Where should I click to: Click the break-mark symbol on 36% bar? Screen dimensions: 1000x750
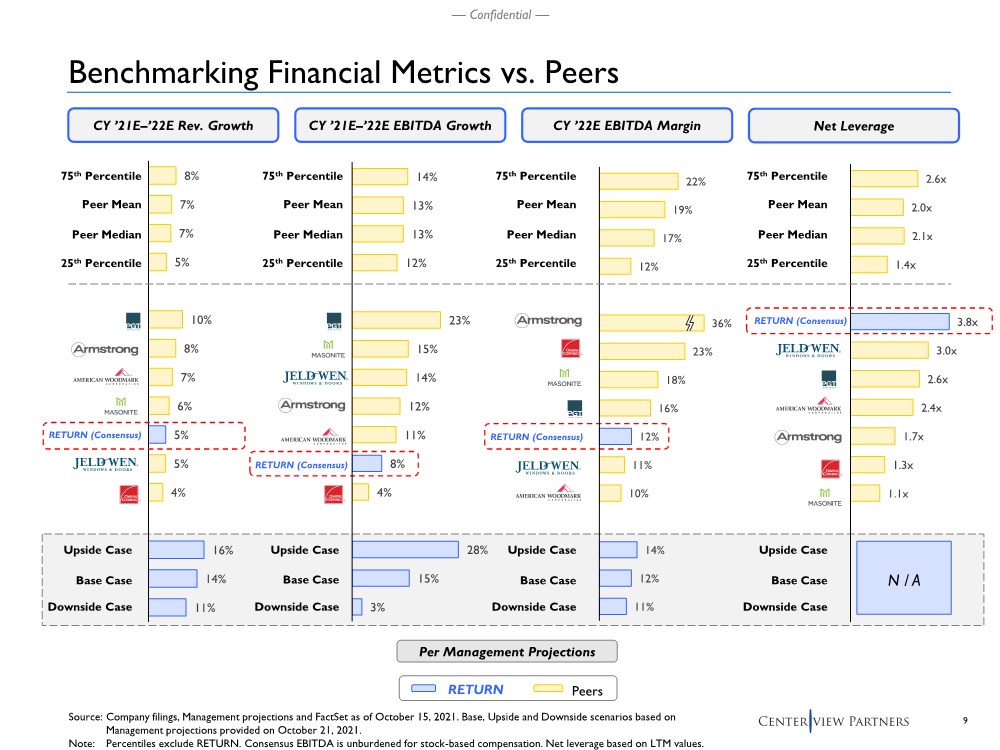coord(690,322)
